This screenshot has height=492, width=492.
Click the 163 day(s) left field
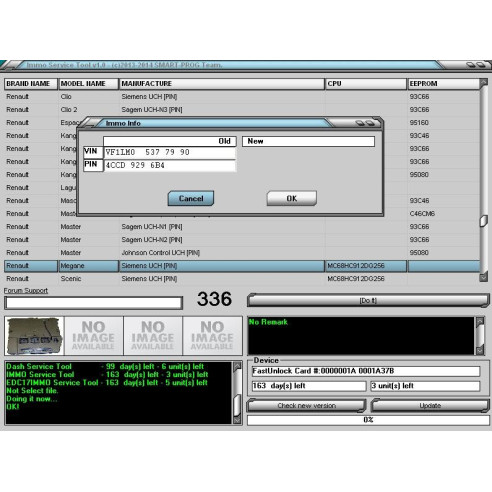309,386
